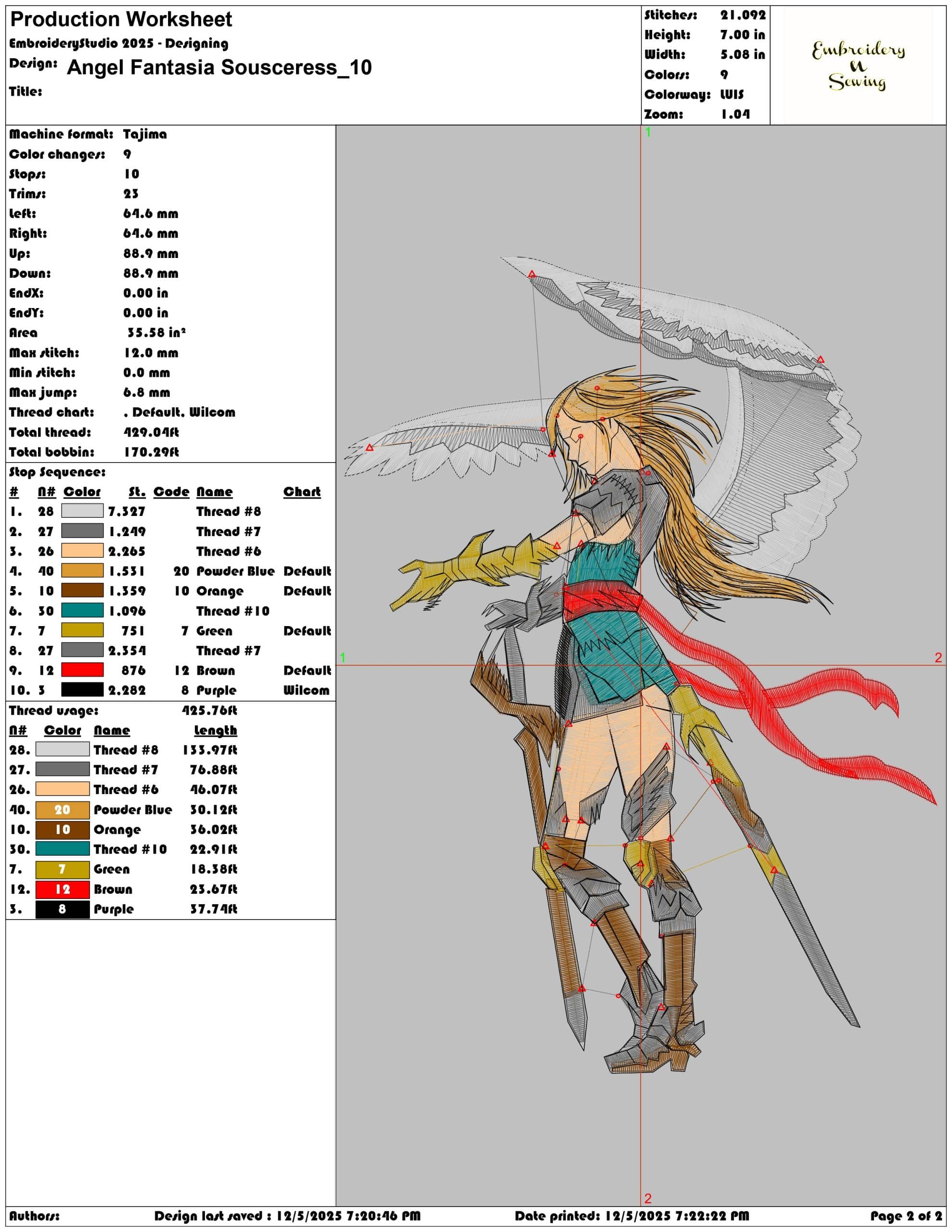Select the thread usage total "425.76ft"
Viewport: 952px width, 1232px height.
pos(209,710)
